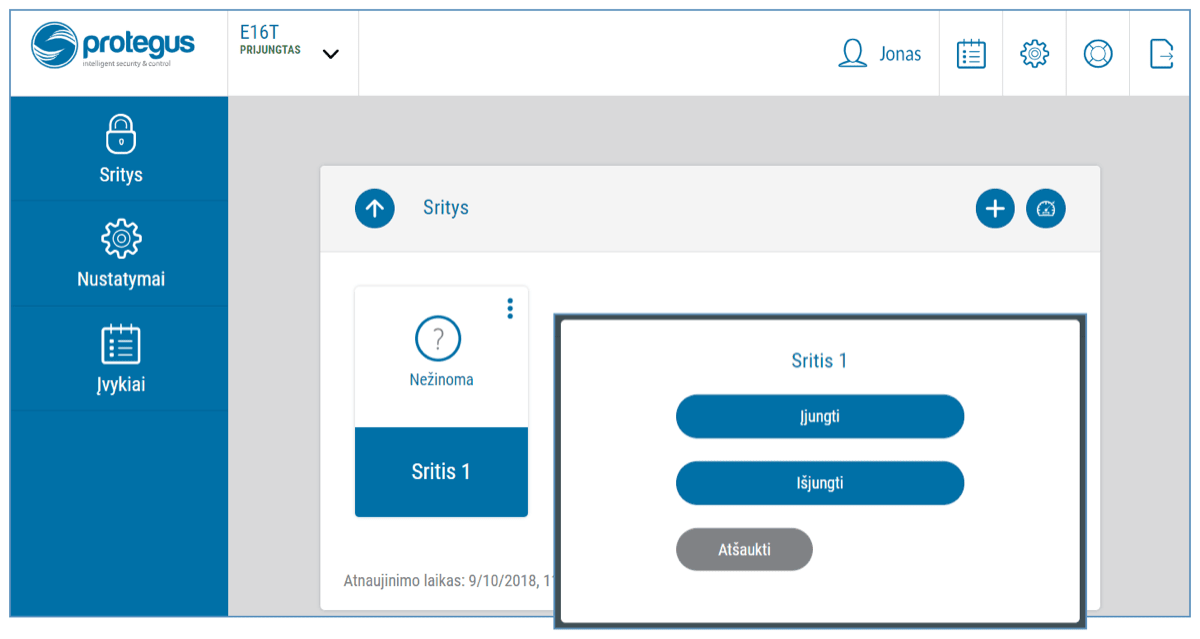Open Nustatymai in the sidebar

pyautogui.click(x=120, y=255)
